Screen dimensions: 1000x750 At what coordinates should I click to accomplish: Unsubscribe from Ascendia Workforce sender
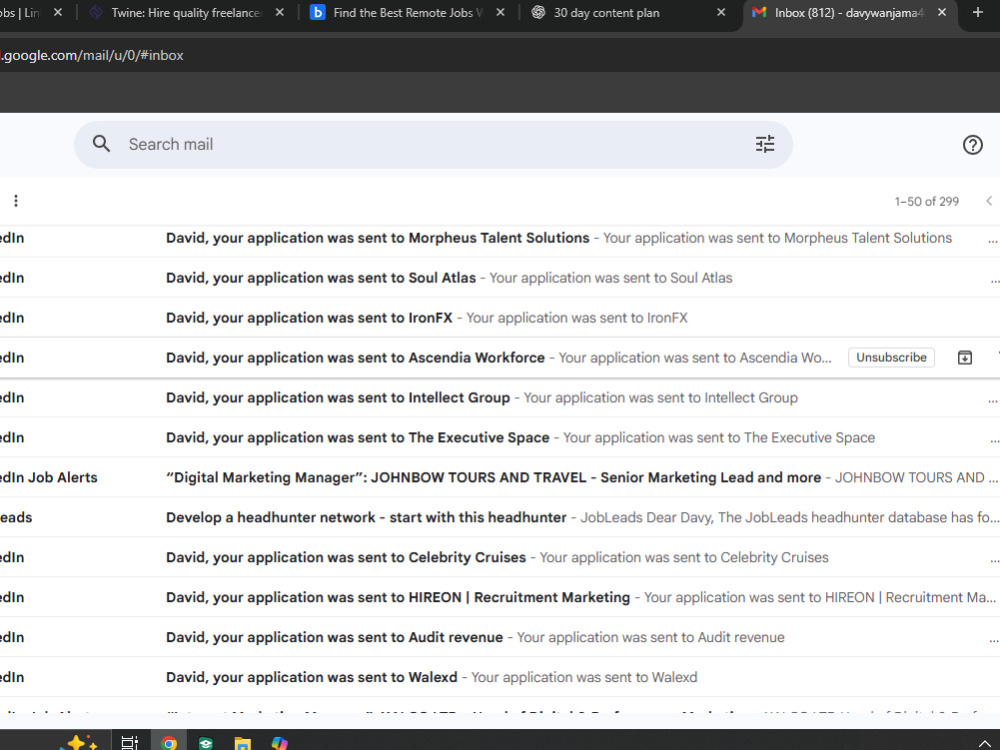[x=891, y=358]
